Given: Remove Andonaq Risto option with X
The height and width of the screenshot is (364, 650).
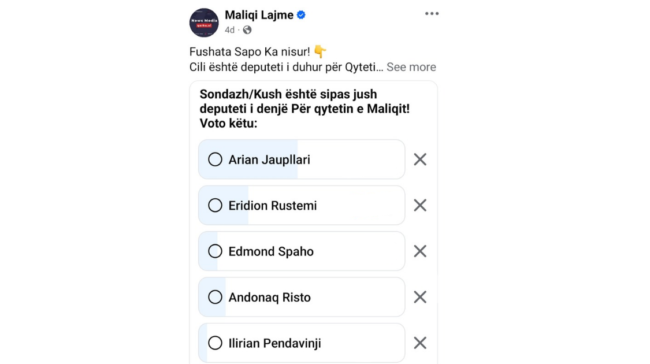Looking at the screenshot, I should (420, 297).
